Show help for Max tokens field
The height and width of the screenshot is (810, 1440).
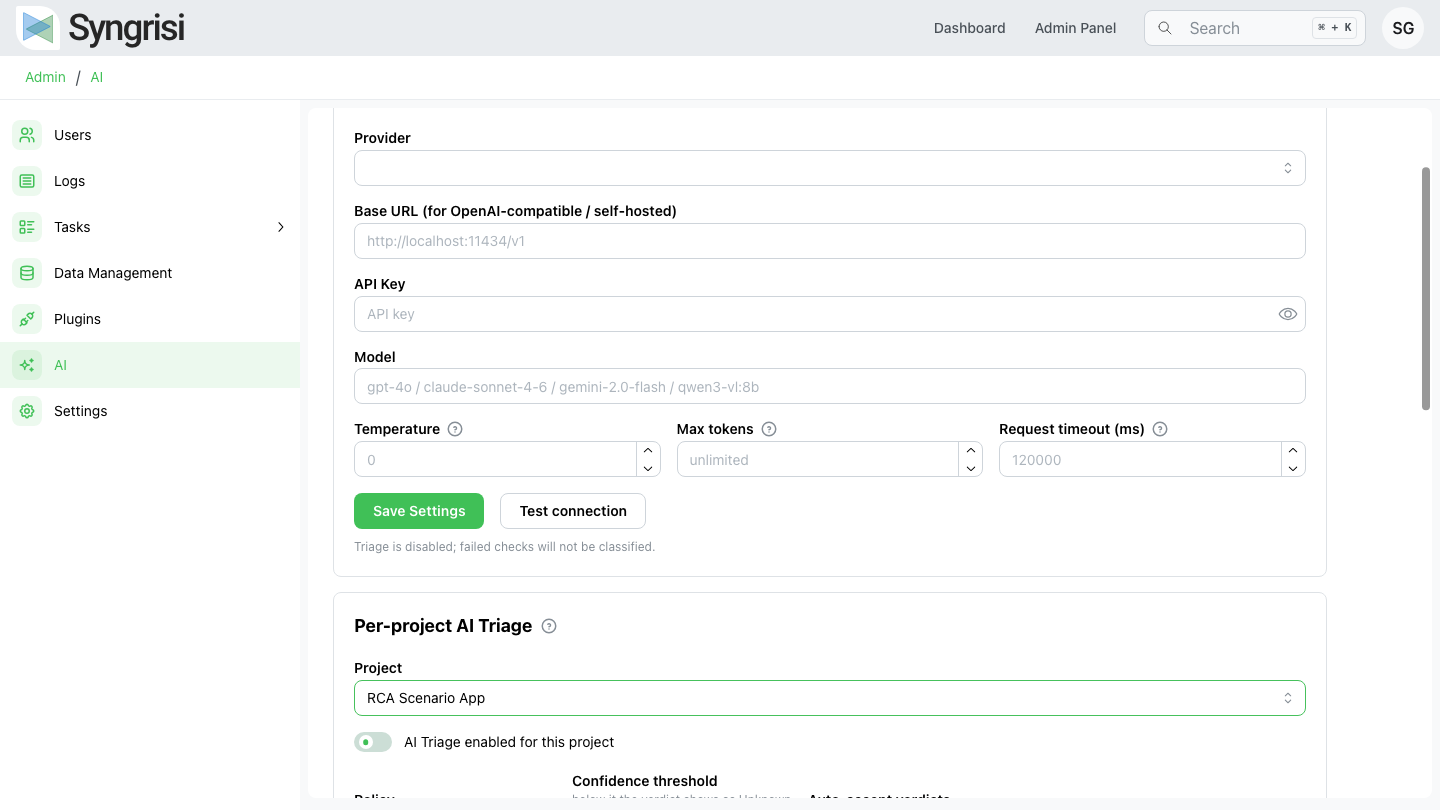click(769, 429)
